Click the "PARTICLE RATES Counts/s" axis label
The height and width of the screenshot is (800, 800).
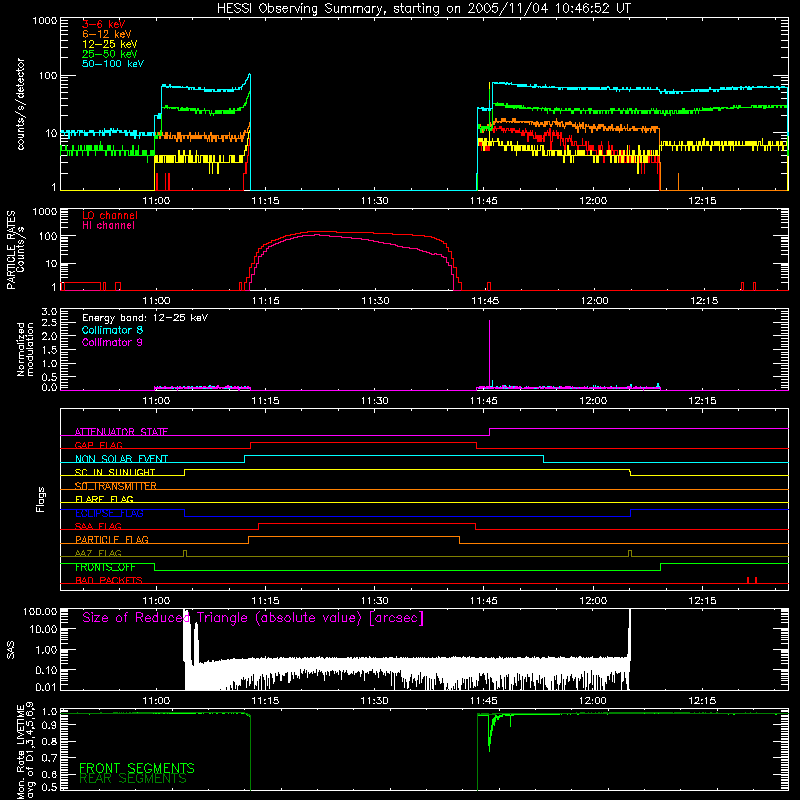click(x=16, y=250)
